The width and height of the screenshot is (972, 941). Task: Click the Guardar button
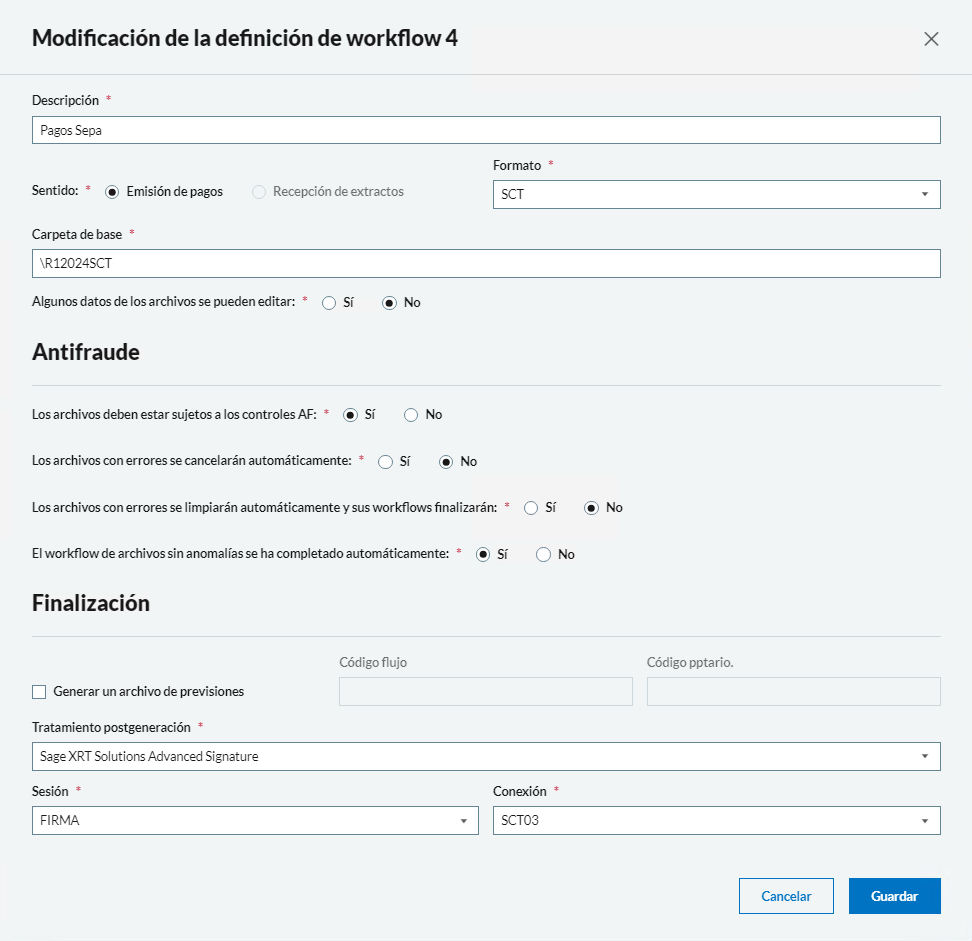(x=894, y=896)
